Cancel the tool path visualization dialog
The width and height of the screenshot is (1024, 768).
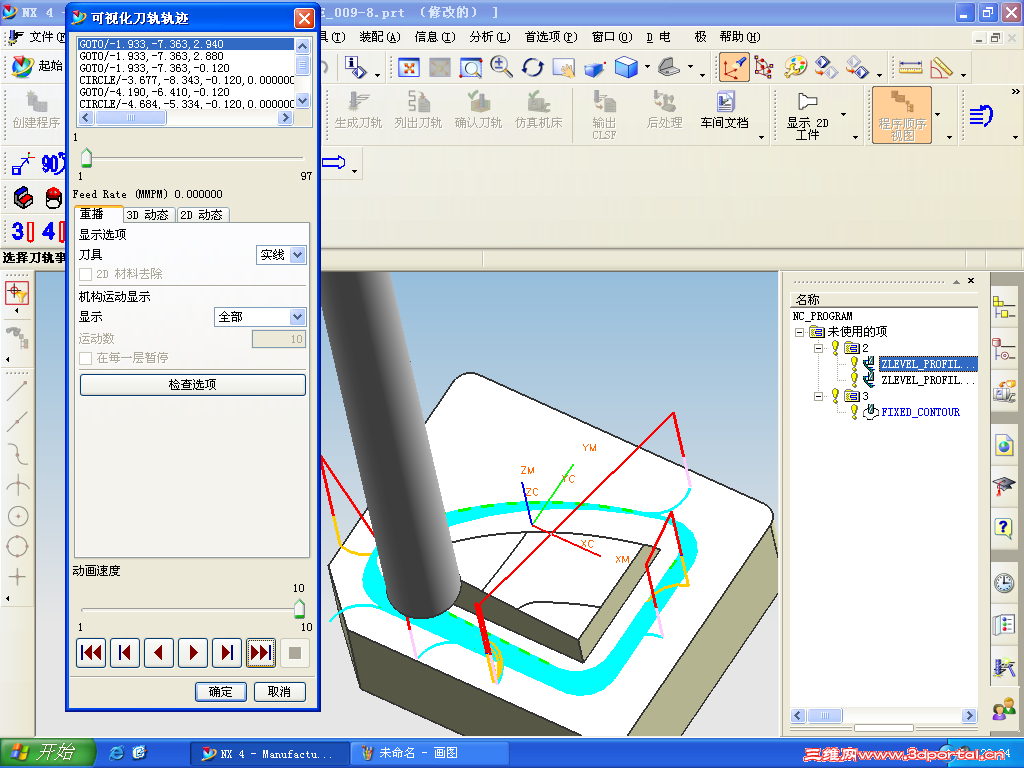point(279,692)
